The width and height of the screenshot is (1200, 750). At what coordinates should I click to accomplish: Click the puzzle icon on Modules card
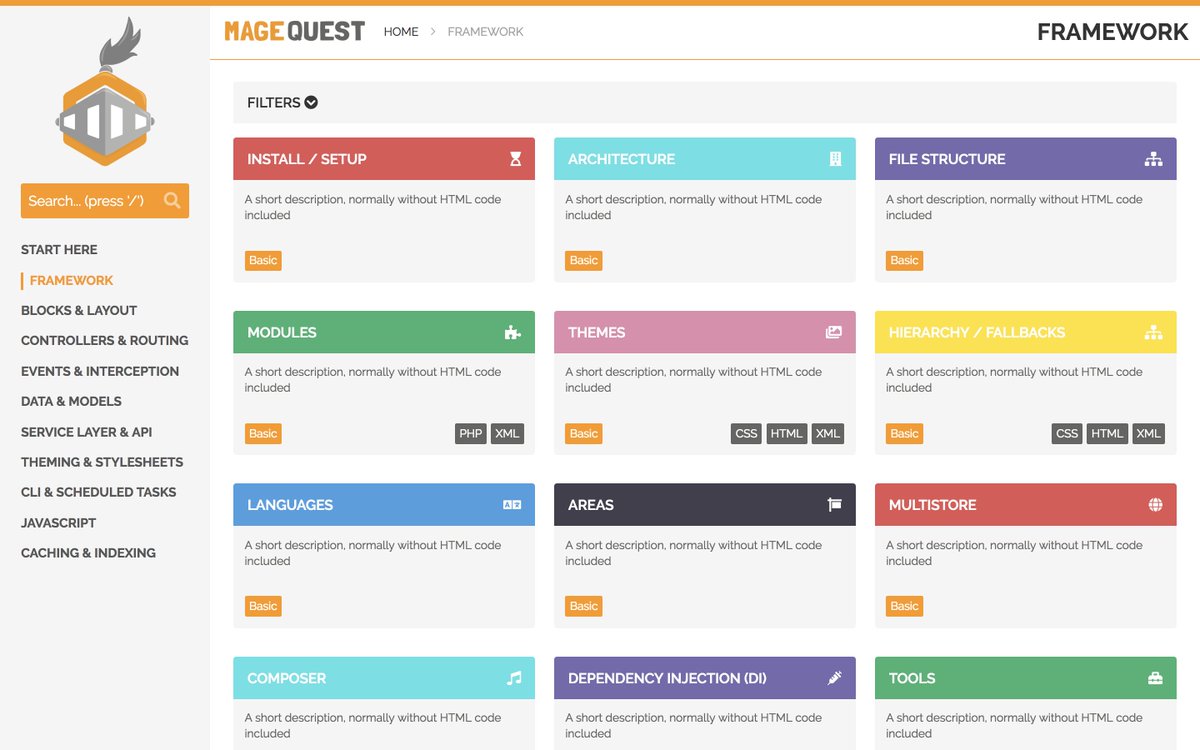[x=515, y=331]
